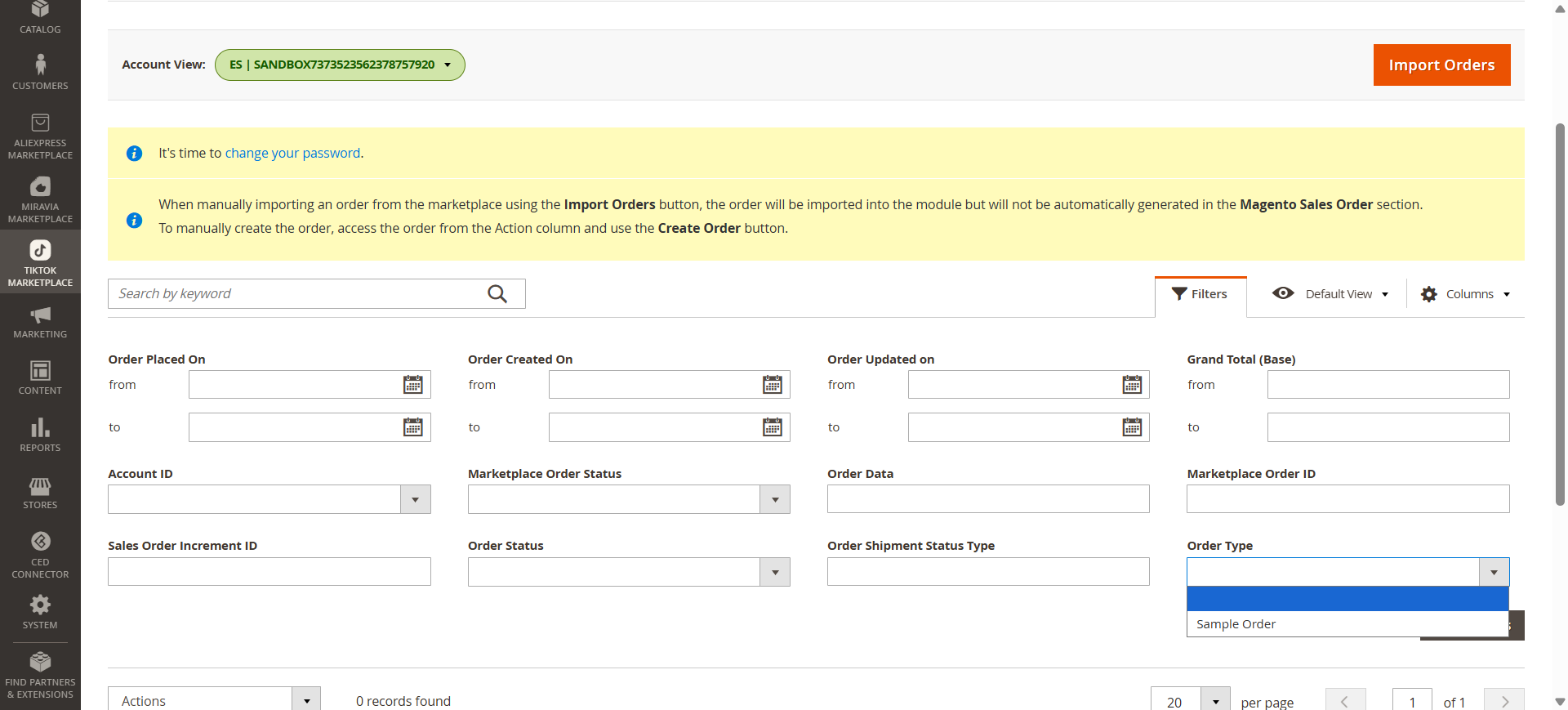Open the CED Connector sidebar icon

pos(40,554)
